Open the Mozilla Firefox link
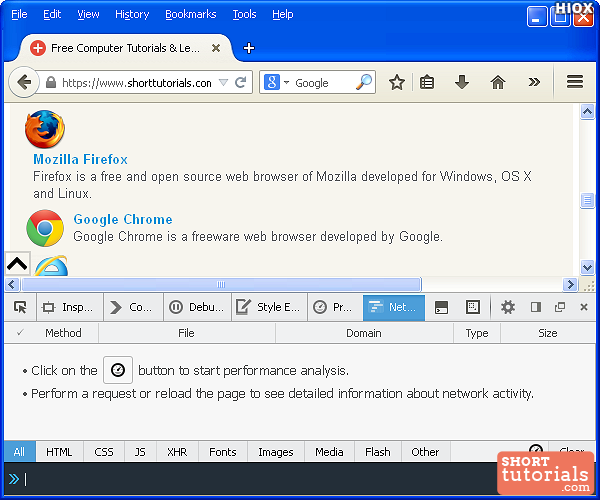 point(80,159)
